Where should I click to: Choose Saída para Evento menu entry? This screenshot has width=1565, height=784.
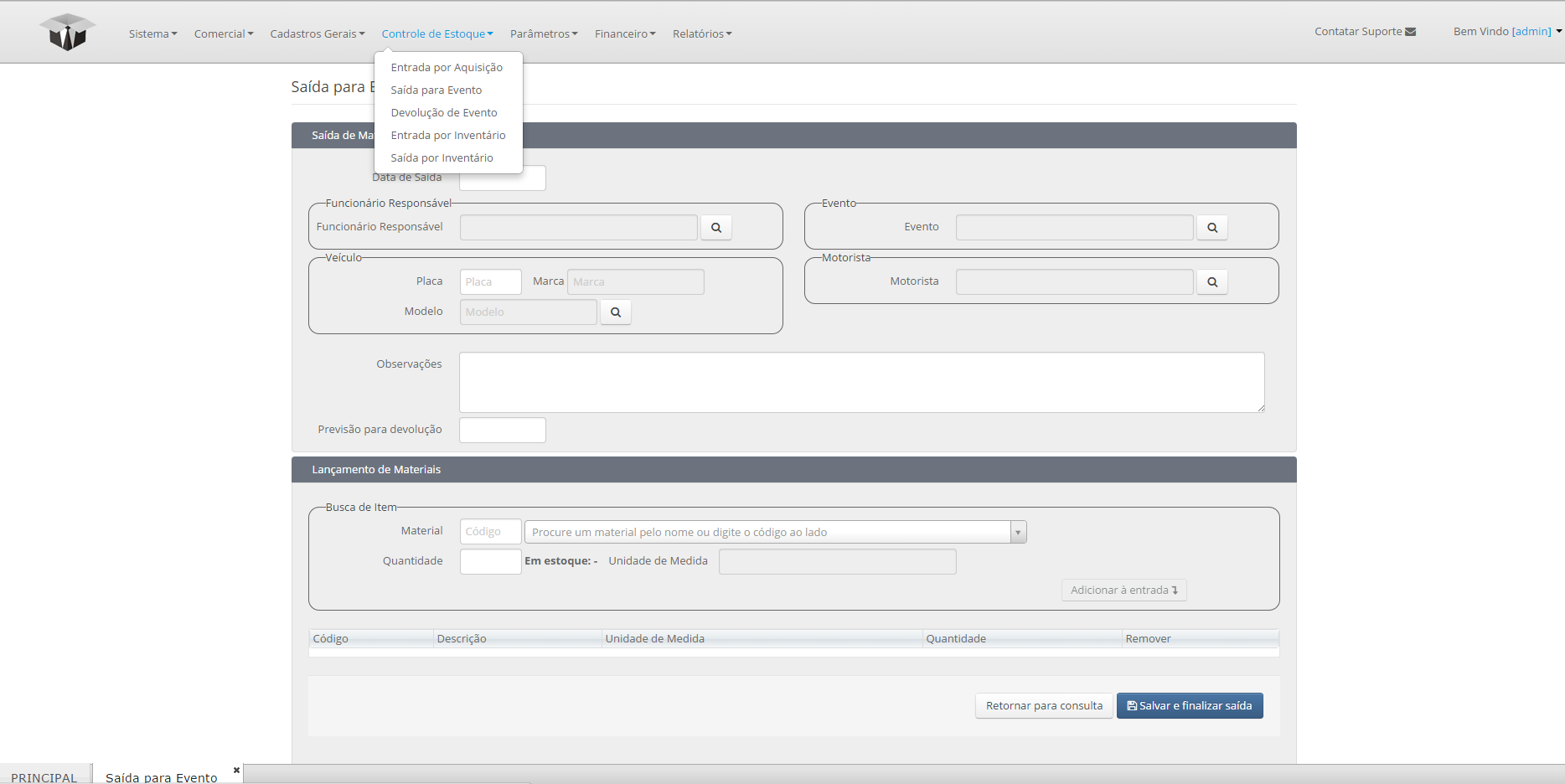coord(436,90)
